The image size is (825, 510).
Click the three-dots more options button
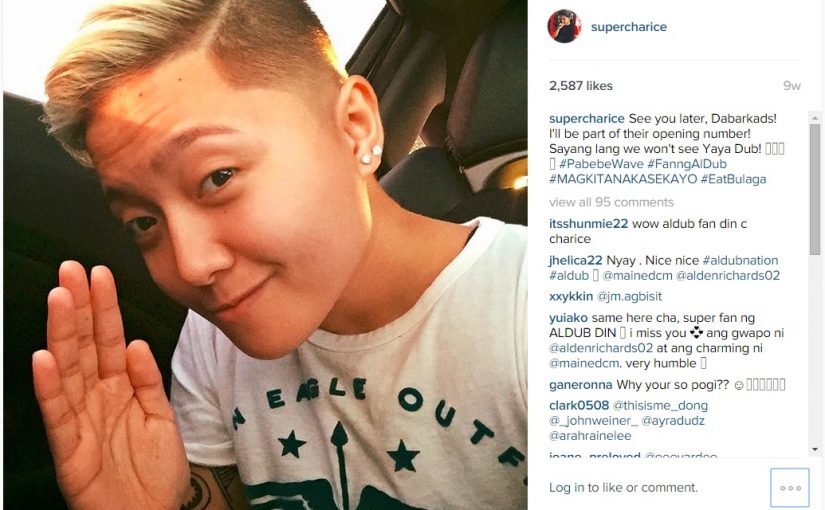click(790, 488)
